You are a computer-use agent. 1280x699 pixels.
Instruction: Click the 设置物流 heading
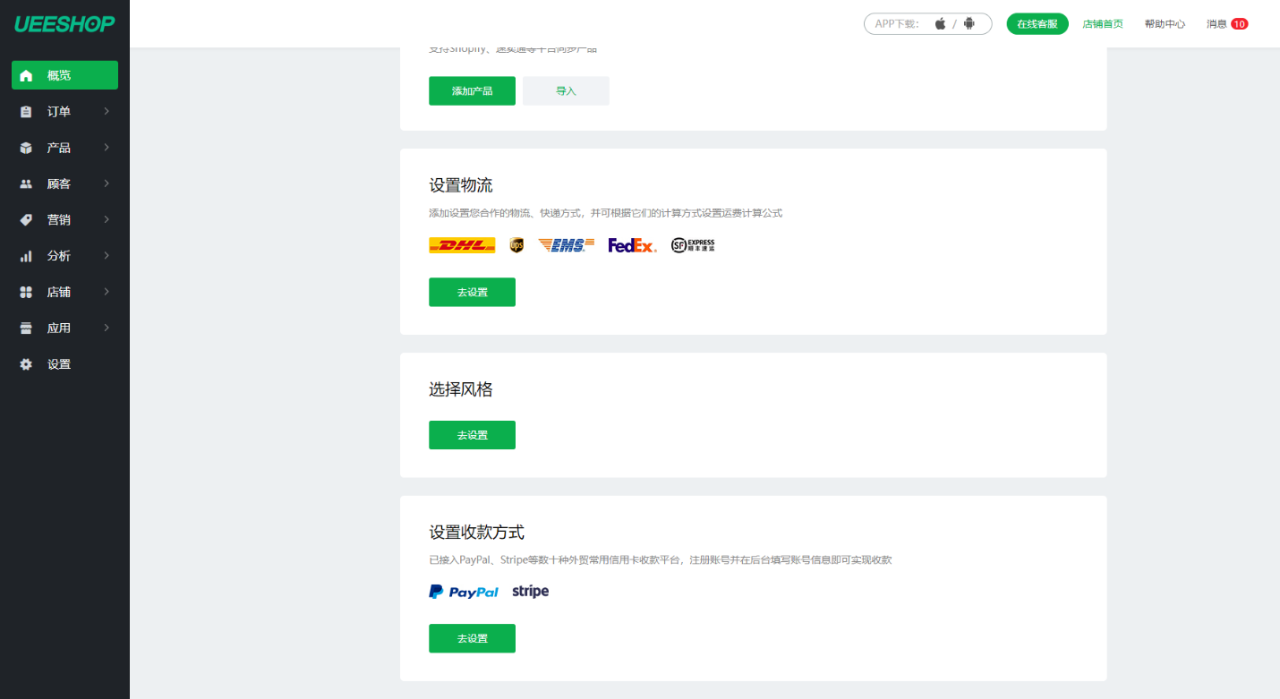coord(461,185)
